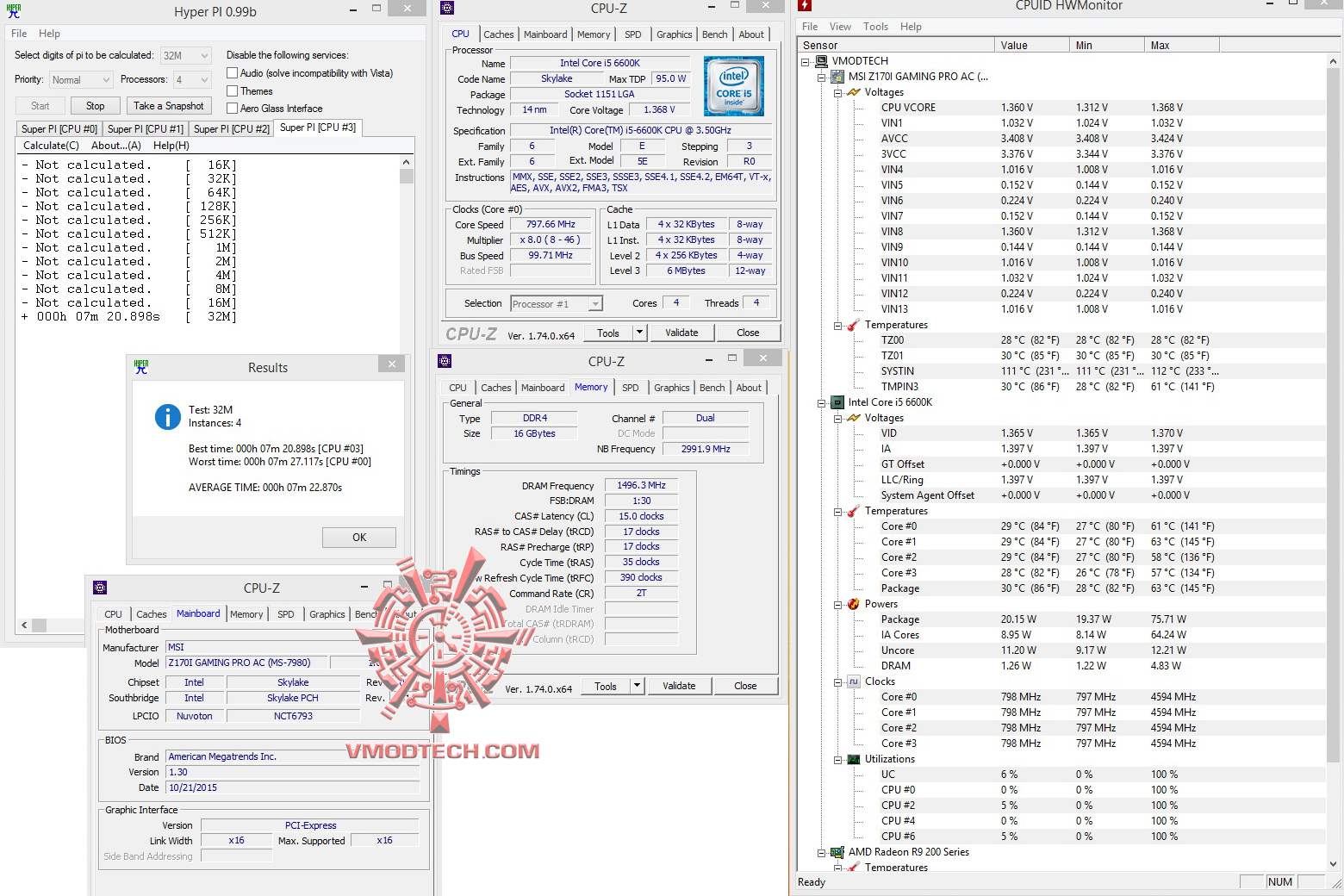Click the HWMonitor scrollbar down arrow
Screen dimensions: 1344x896
click(1334, 863)
